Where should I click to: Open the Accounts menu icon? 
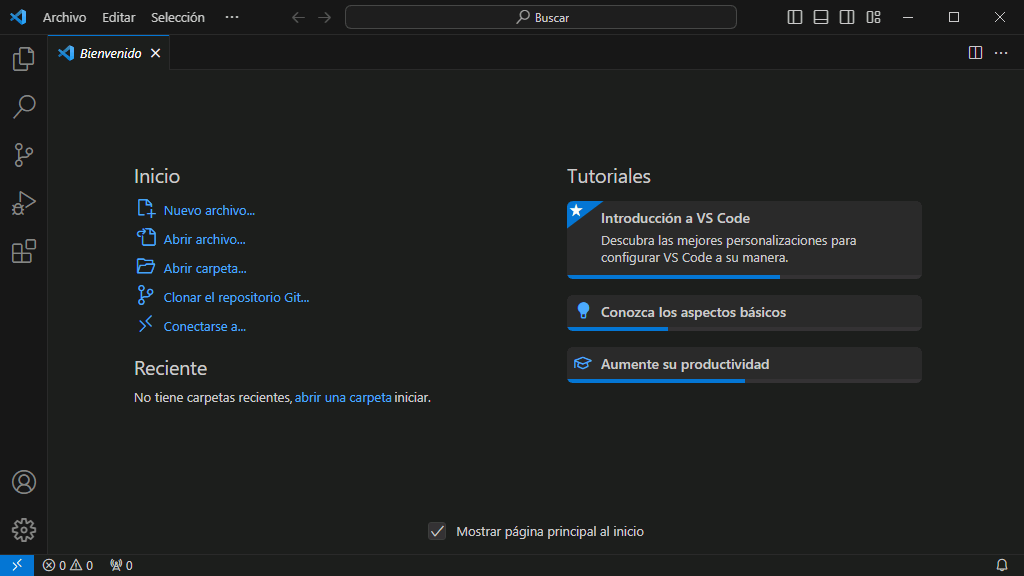[24, 482]
